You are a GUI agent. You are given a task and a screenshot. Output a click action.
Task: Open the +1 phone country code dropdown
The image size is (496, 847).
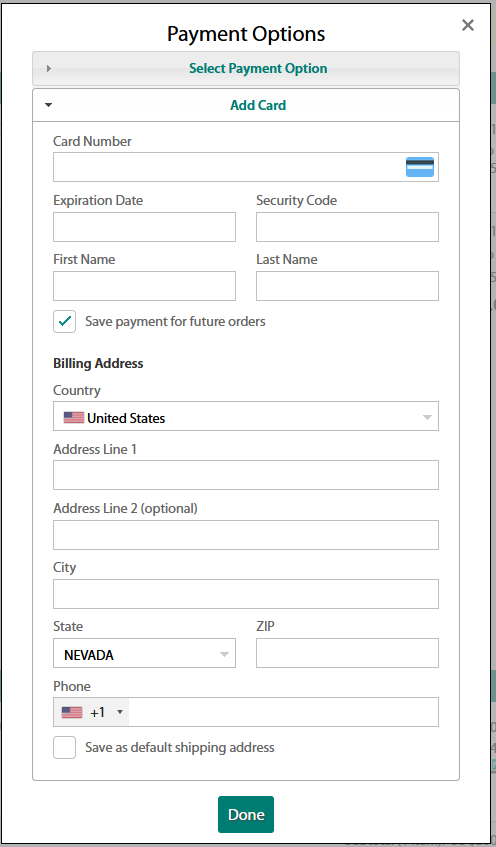pyautogui.click(x=91, y=712)
